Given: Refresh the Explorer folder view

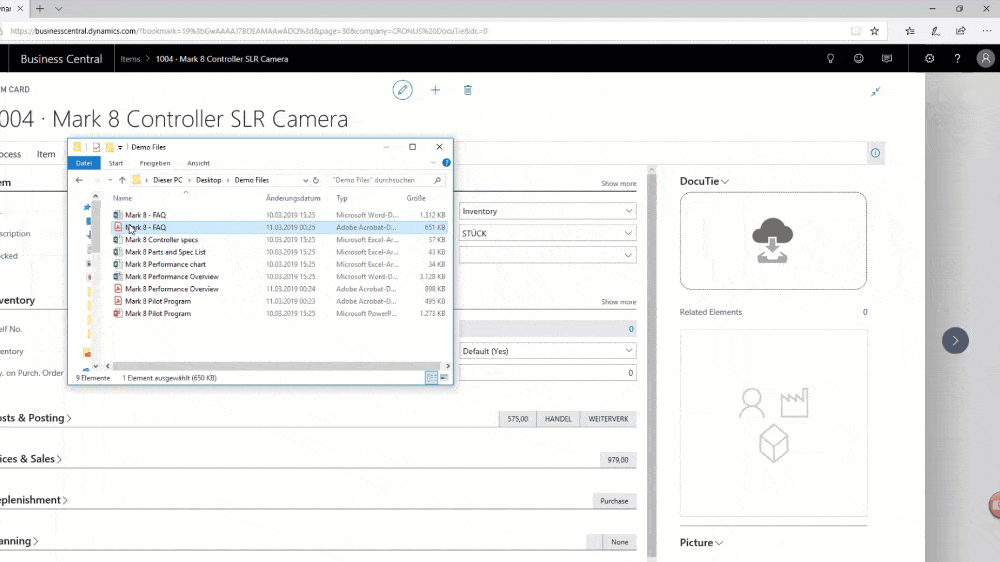Looking at the screenshot, I should 316,181.
